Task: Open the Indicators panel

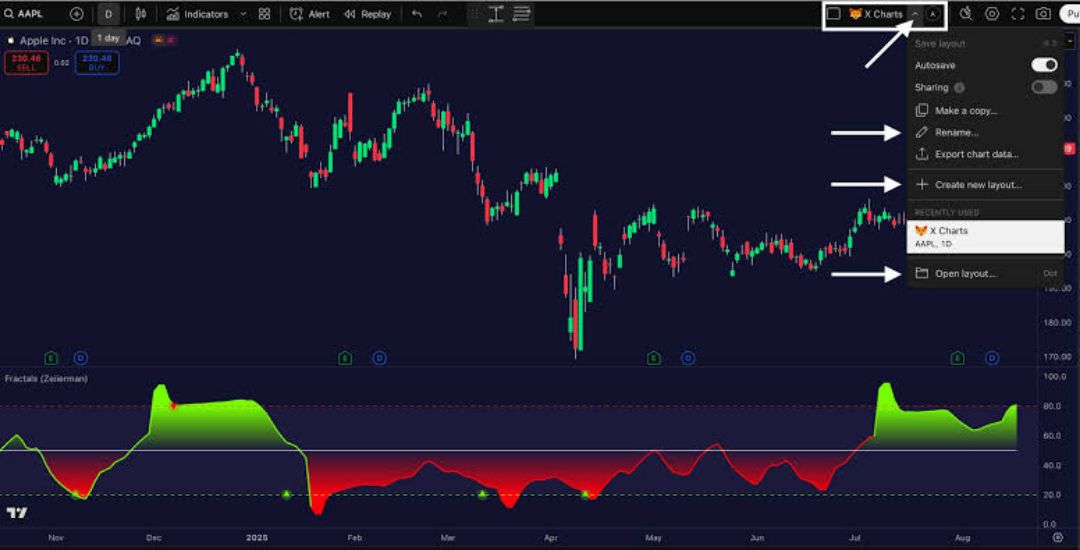Action: 197,14
